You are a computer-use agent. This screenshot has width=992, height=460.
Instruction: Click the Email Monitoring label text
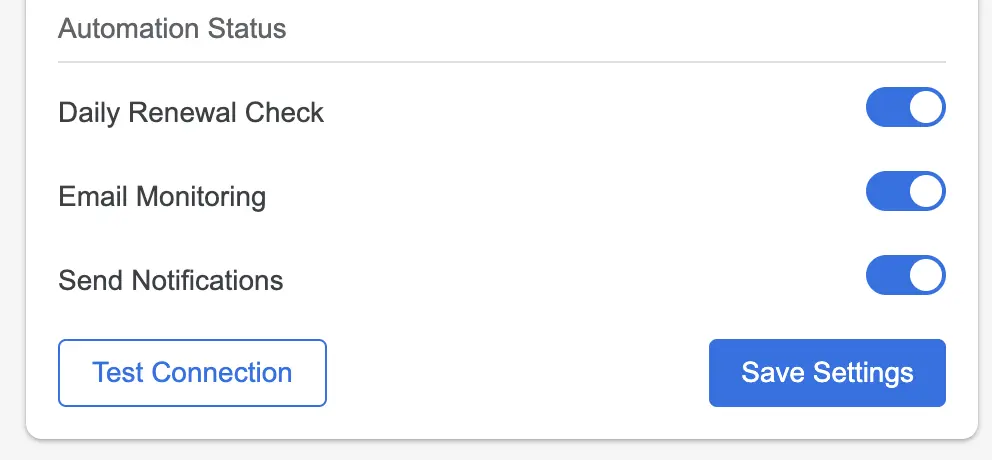point(162,197)
